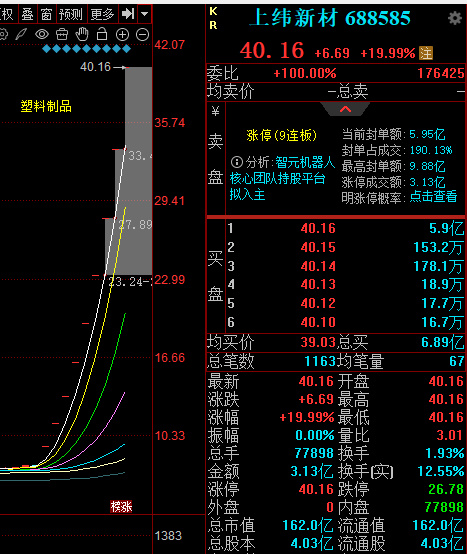The width and height of the screenshot is (467, 554).
Task: Toggle the chart unlock padlock icon
Action: coord(102,34)
